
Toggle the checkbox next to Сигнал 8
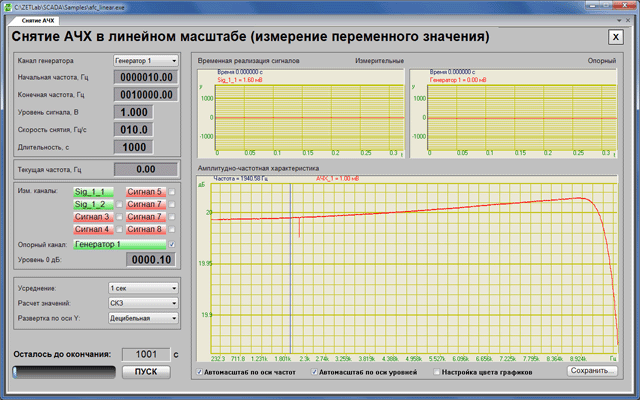pos(172,229)
